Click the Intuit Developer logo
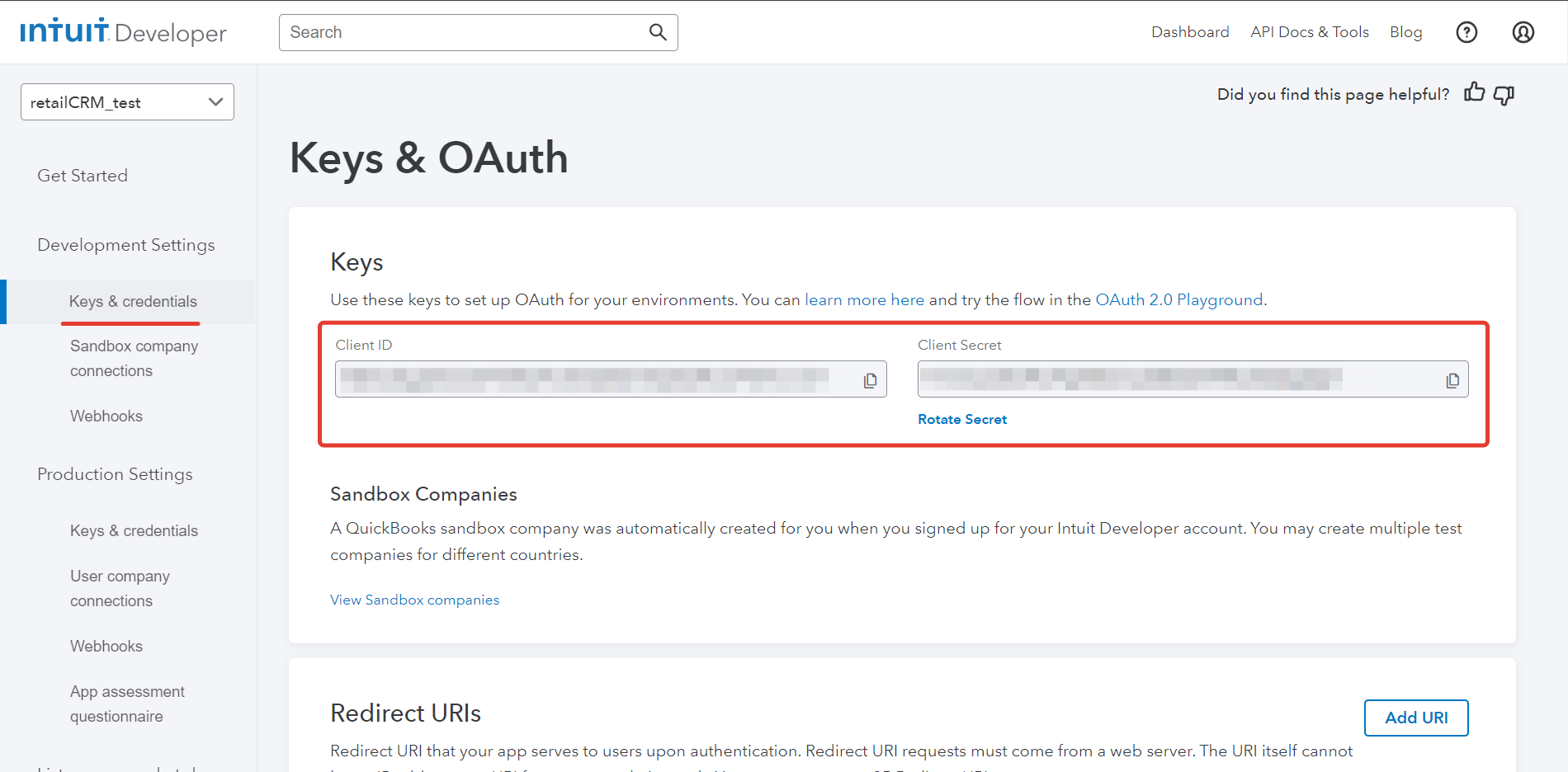This screenshot has width=1568, height=772. coord(123,32)
